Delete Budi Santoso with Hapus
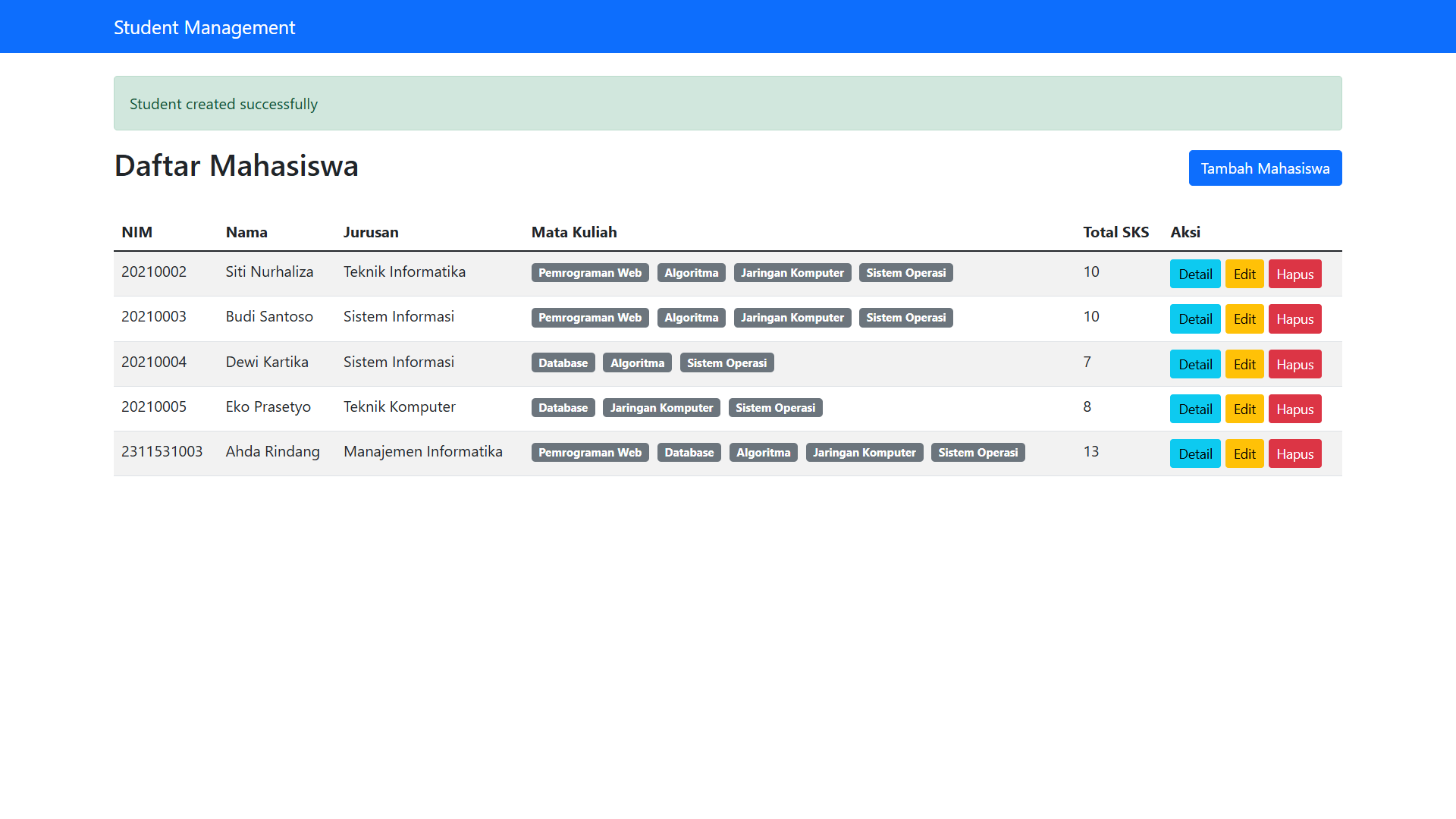This screenshot has height=819, width=1456. coord(1294,319)
